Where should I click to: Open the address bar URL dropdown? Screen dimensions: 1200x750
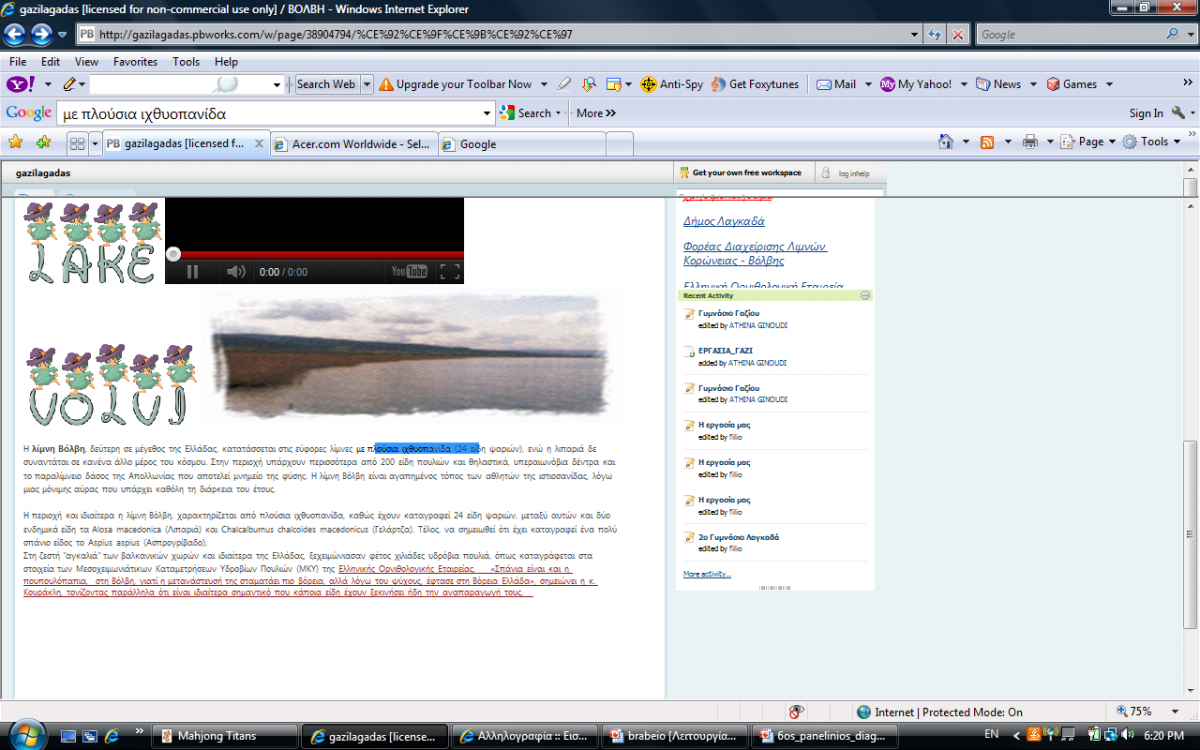[915, 34]
